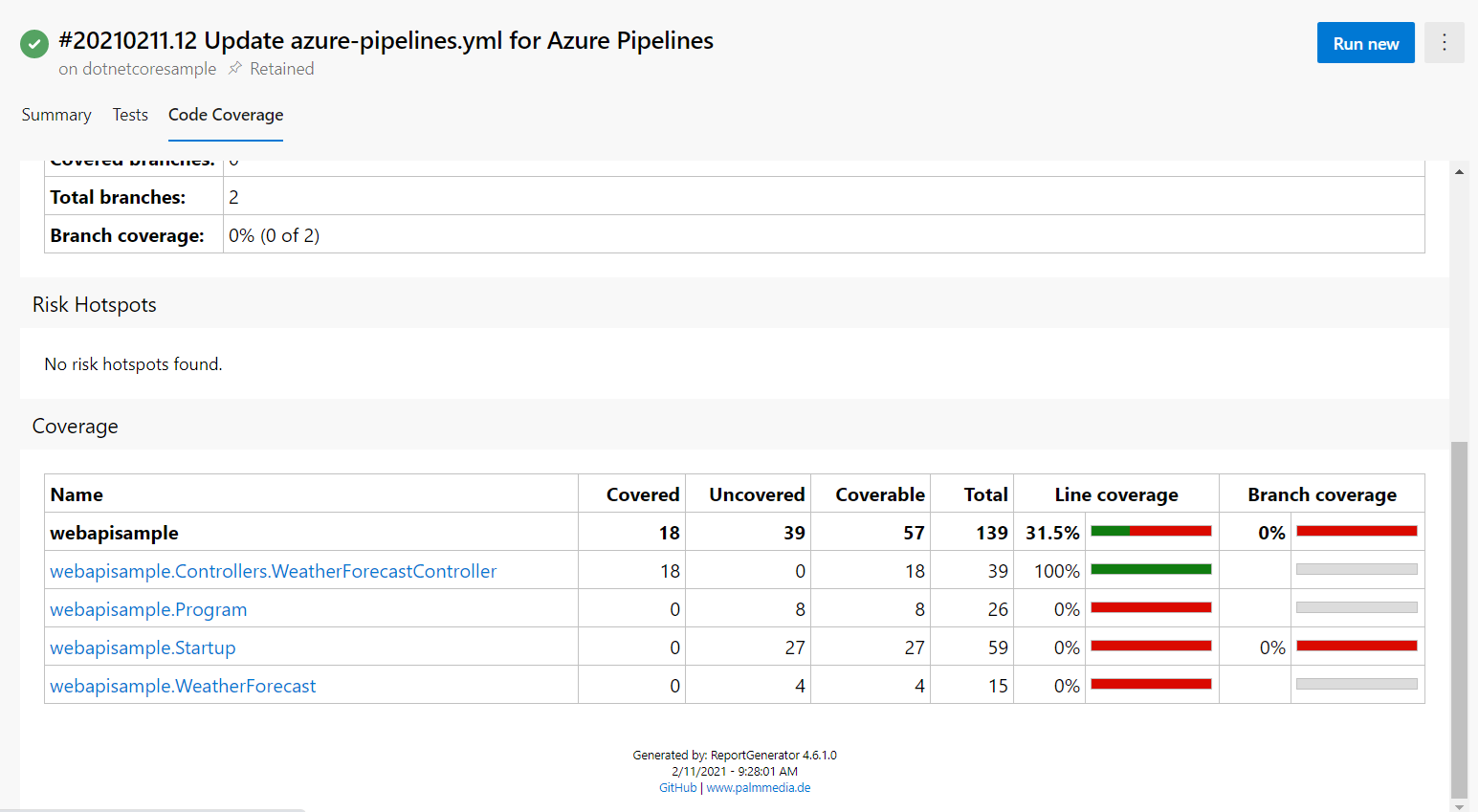Click the 'on dotnetcoresample' repository text

[137, 69]
